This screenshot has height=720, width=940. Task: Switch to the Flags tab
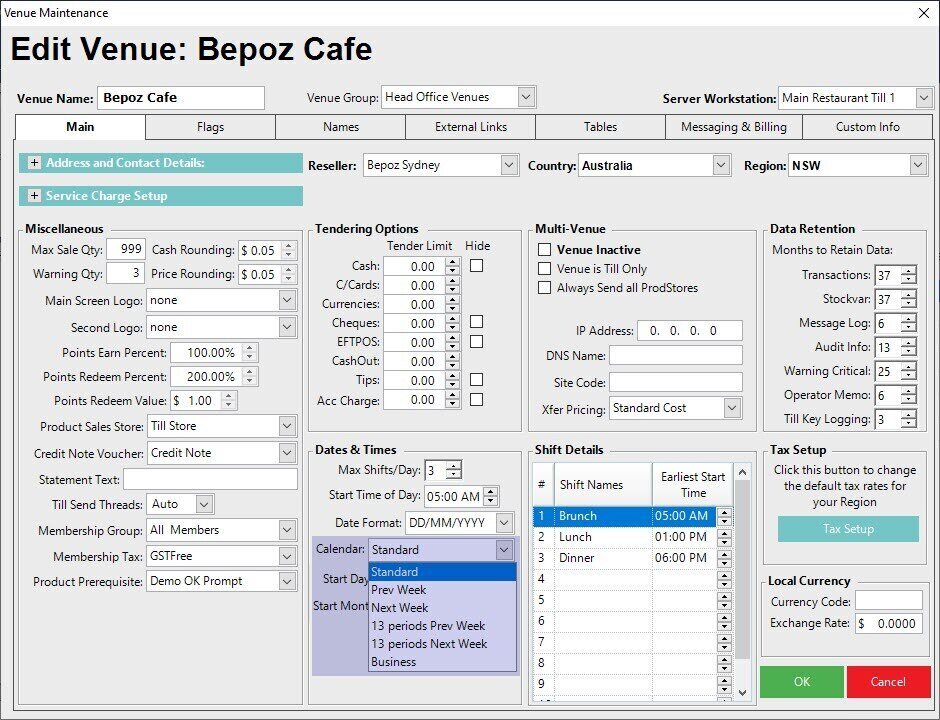pos(210,127)
